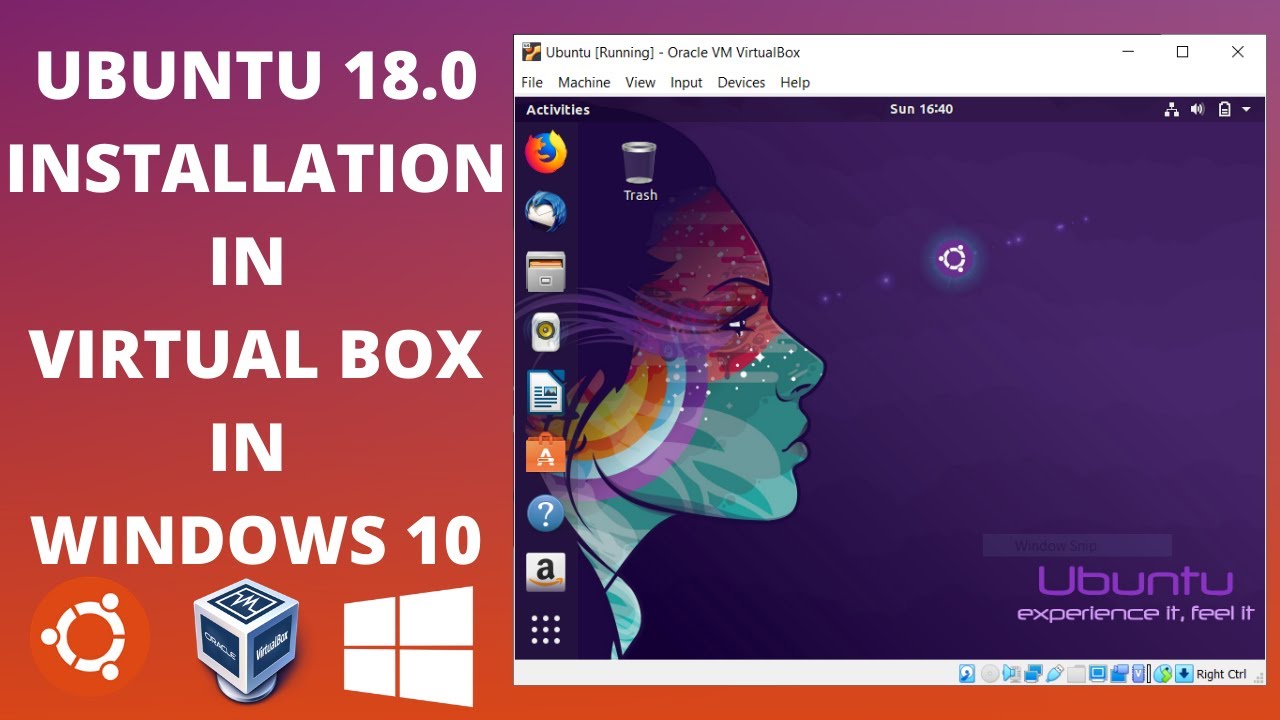Click the battery icon in top bar
The height and width of the screenshot is (720, 1280).
click(x=1224, y=109)
